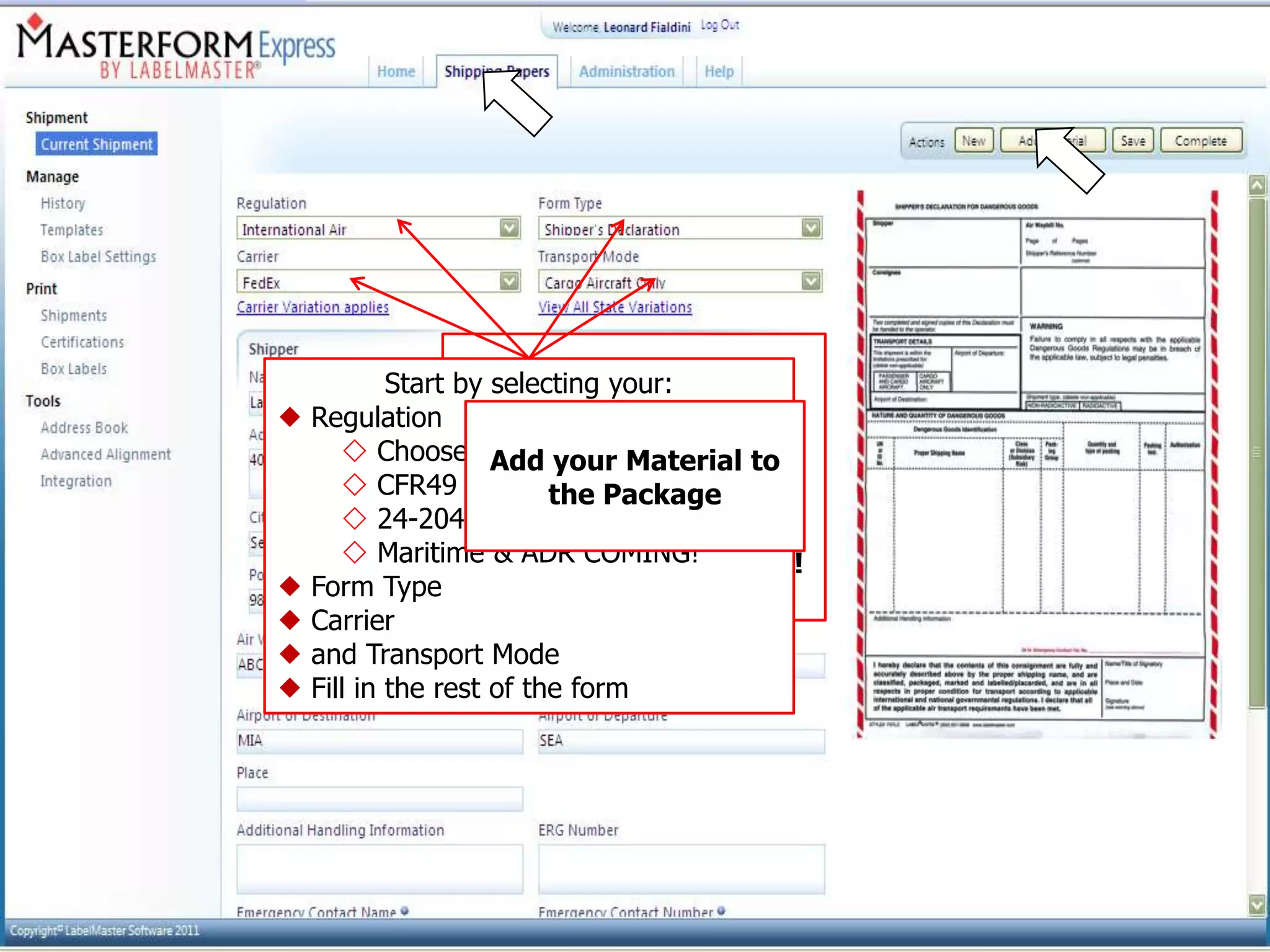Screen dimensions: 1270x952
Task: Open Carrier Variation applies link
Action: click(x=313, y=307)
